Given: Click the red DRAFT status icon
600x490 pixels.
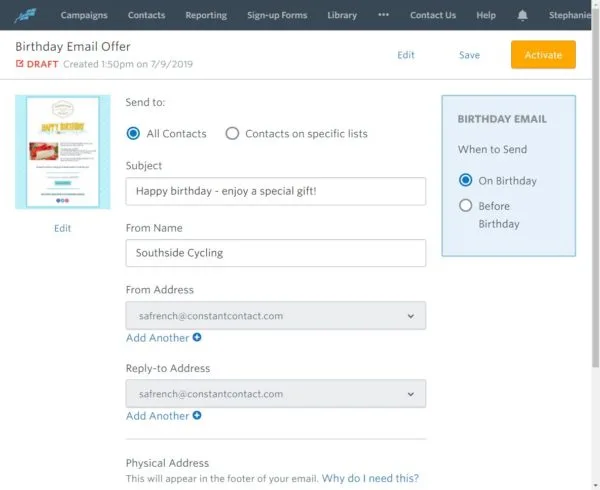Looking at the screenshot, I should click(19, 64).
